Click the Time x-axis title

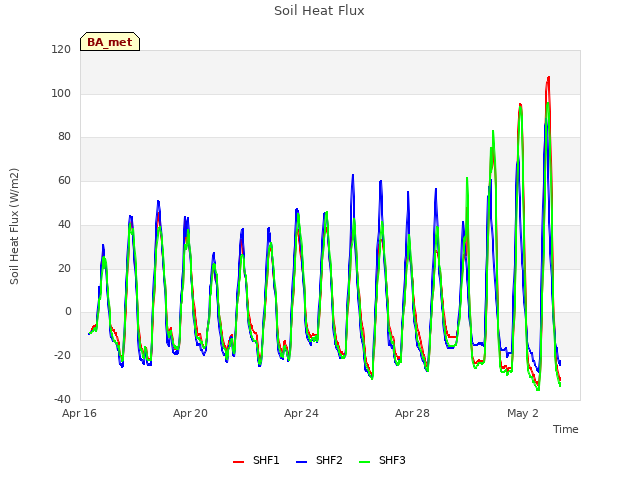[565, 429]
